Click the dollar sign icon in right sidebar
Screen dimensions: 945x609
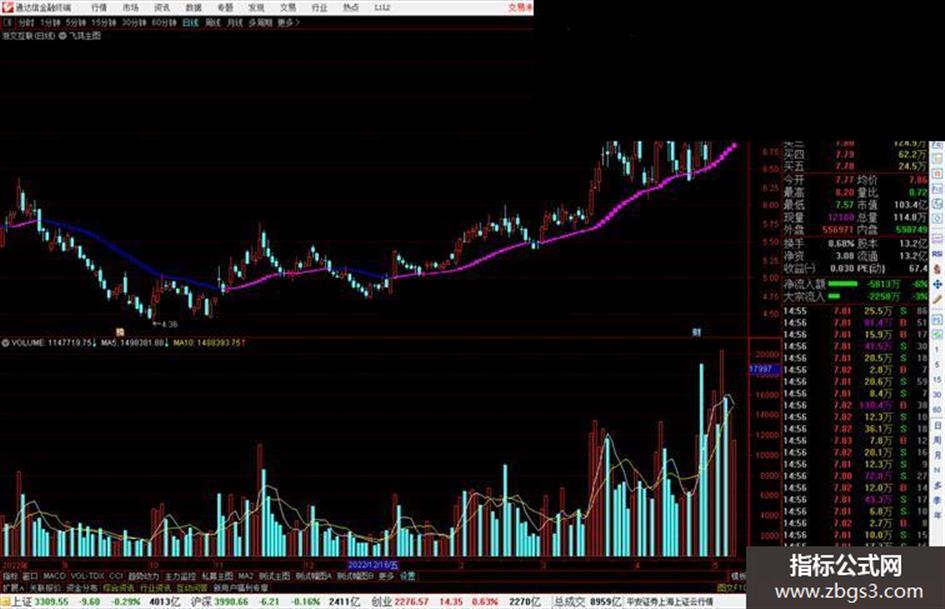click(937, 269)
